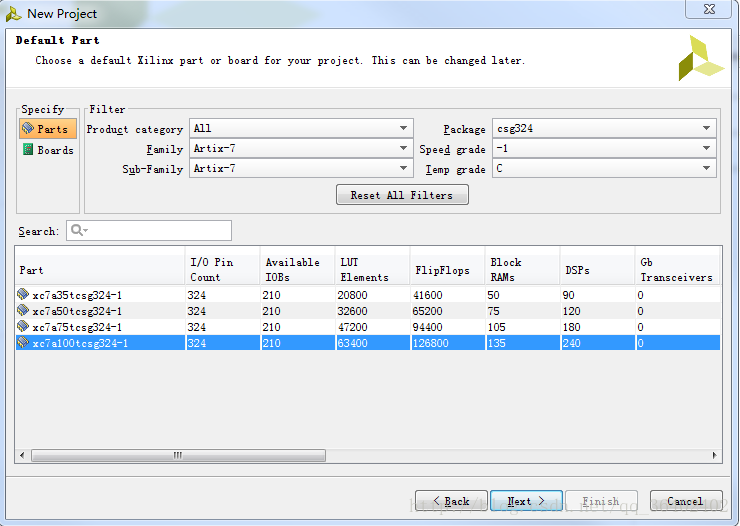Click the Next button
740x526 pixels.
click(x=526, y=501)
